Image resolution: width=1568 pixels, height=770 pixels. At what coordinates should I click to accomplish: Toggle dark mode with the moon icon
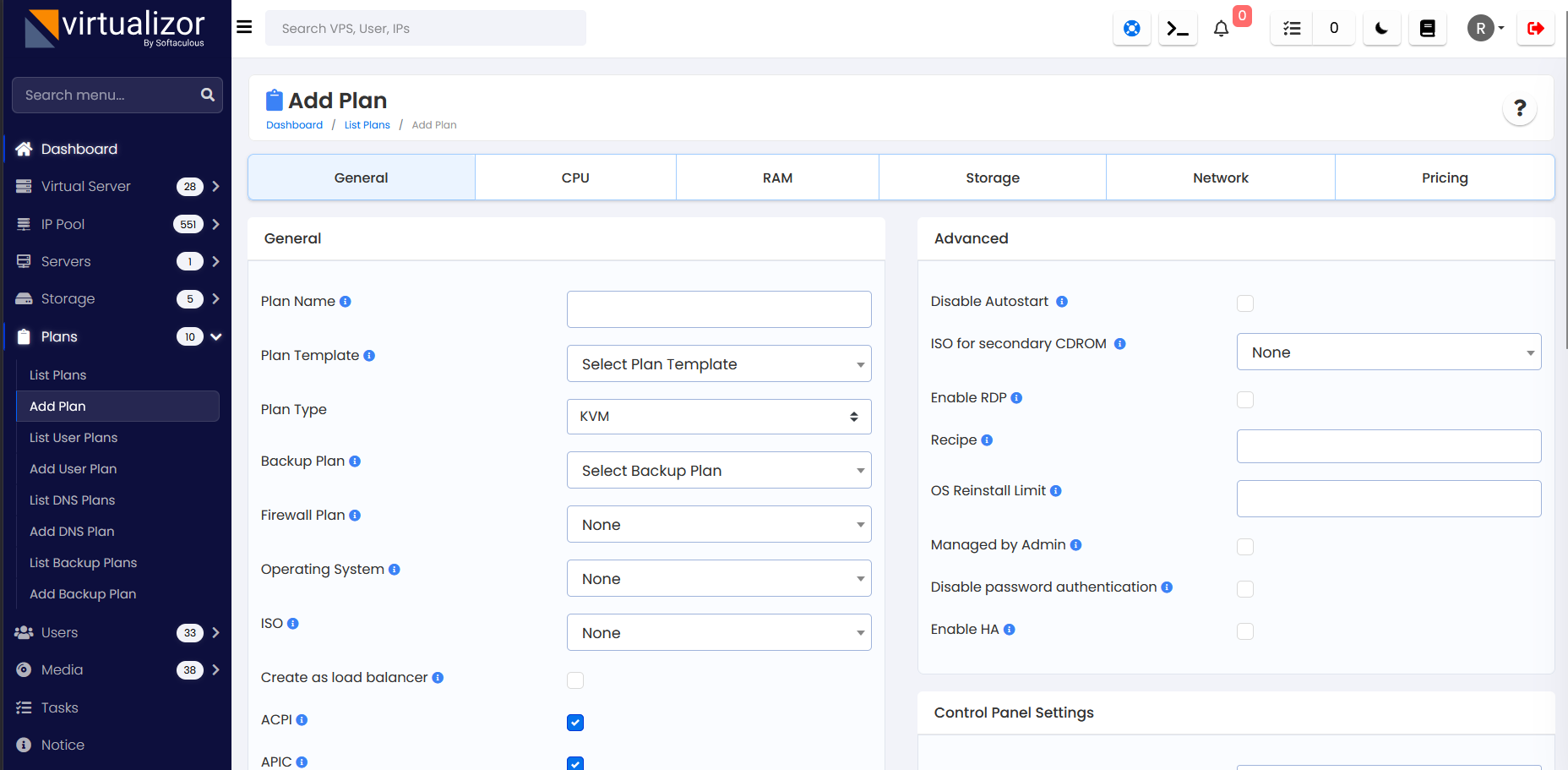[1381, 29]
